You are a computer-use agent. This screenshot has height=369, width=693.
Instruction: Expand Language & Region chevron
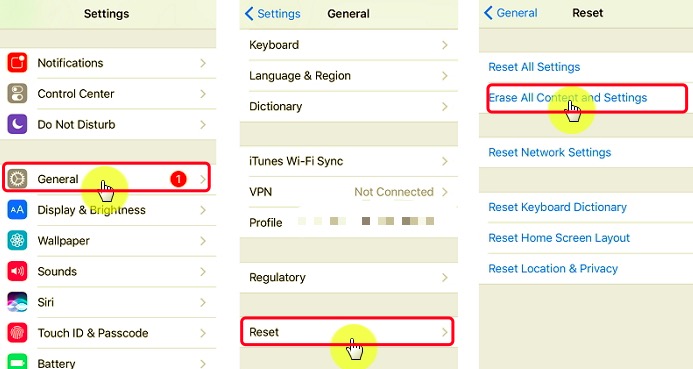[445, 76]
